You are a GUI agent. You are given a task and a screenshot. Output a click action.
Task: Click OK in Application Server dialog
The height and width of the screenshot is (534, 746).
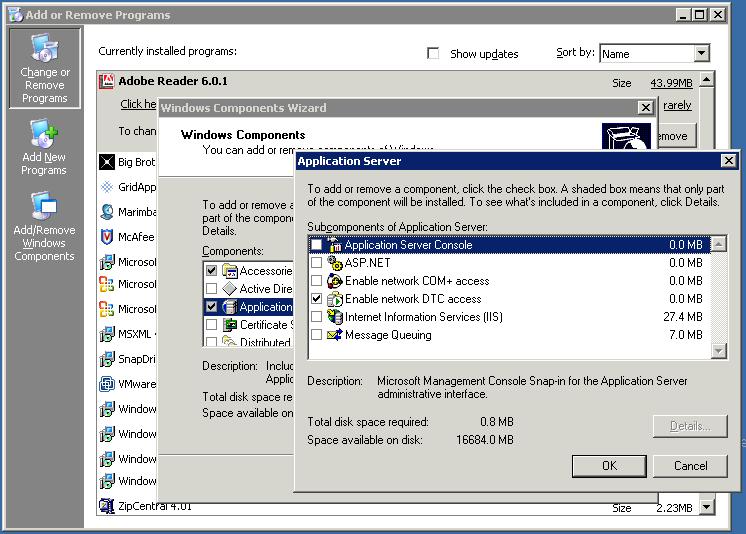tap(609, 466)
